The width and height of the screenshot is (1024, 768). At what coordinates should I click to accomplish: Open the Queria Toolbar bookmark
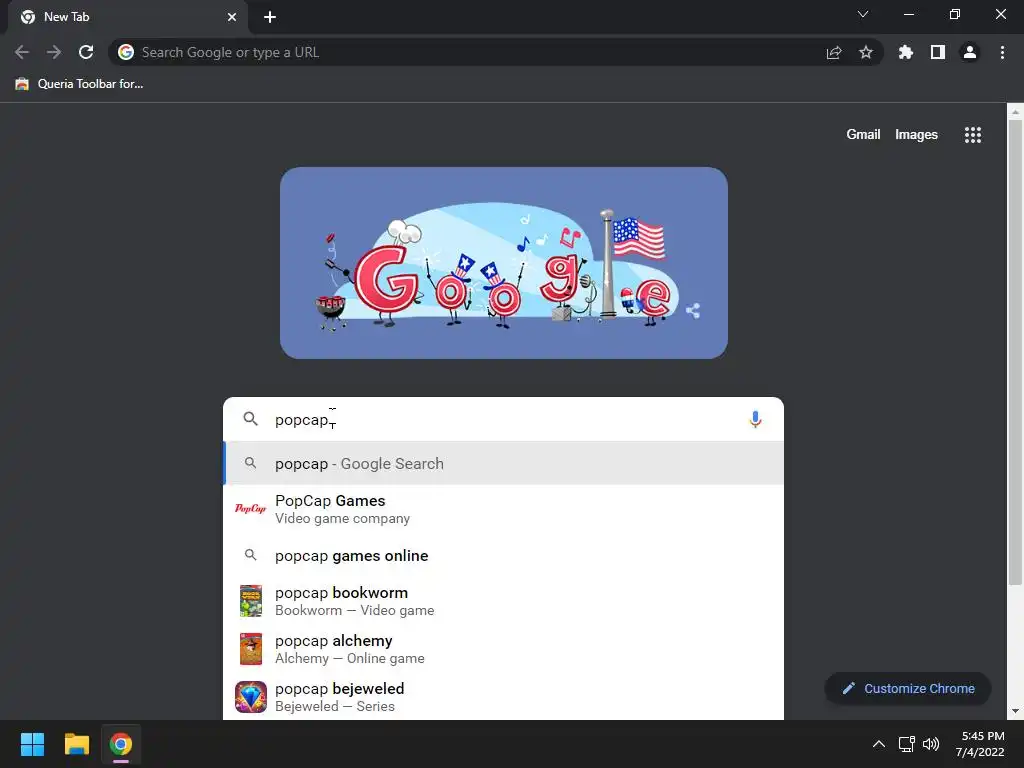point(79,84)
